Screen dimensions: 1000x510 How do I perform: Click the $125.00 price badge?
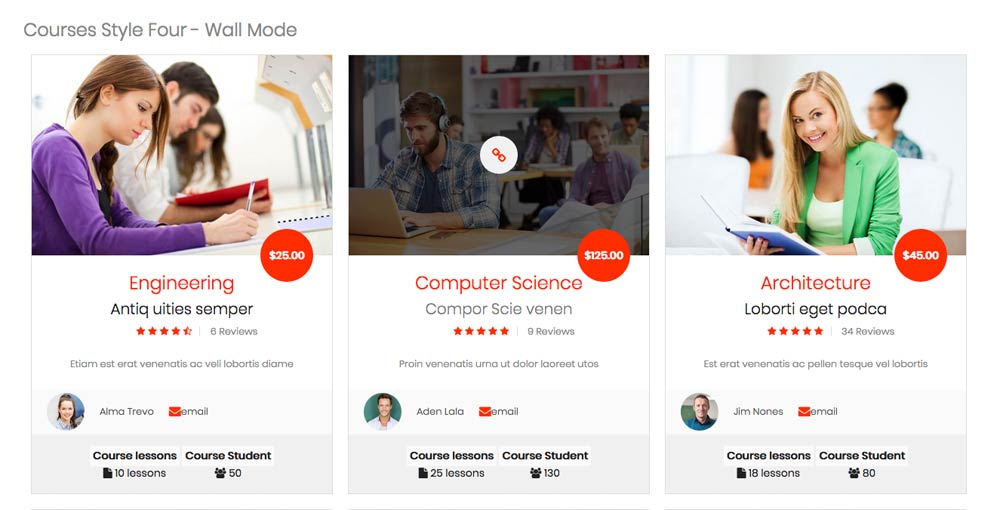(604, 255)
